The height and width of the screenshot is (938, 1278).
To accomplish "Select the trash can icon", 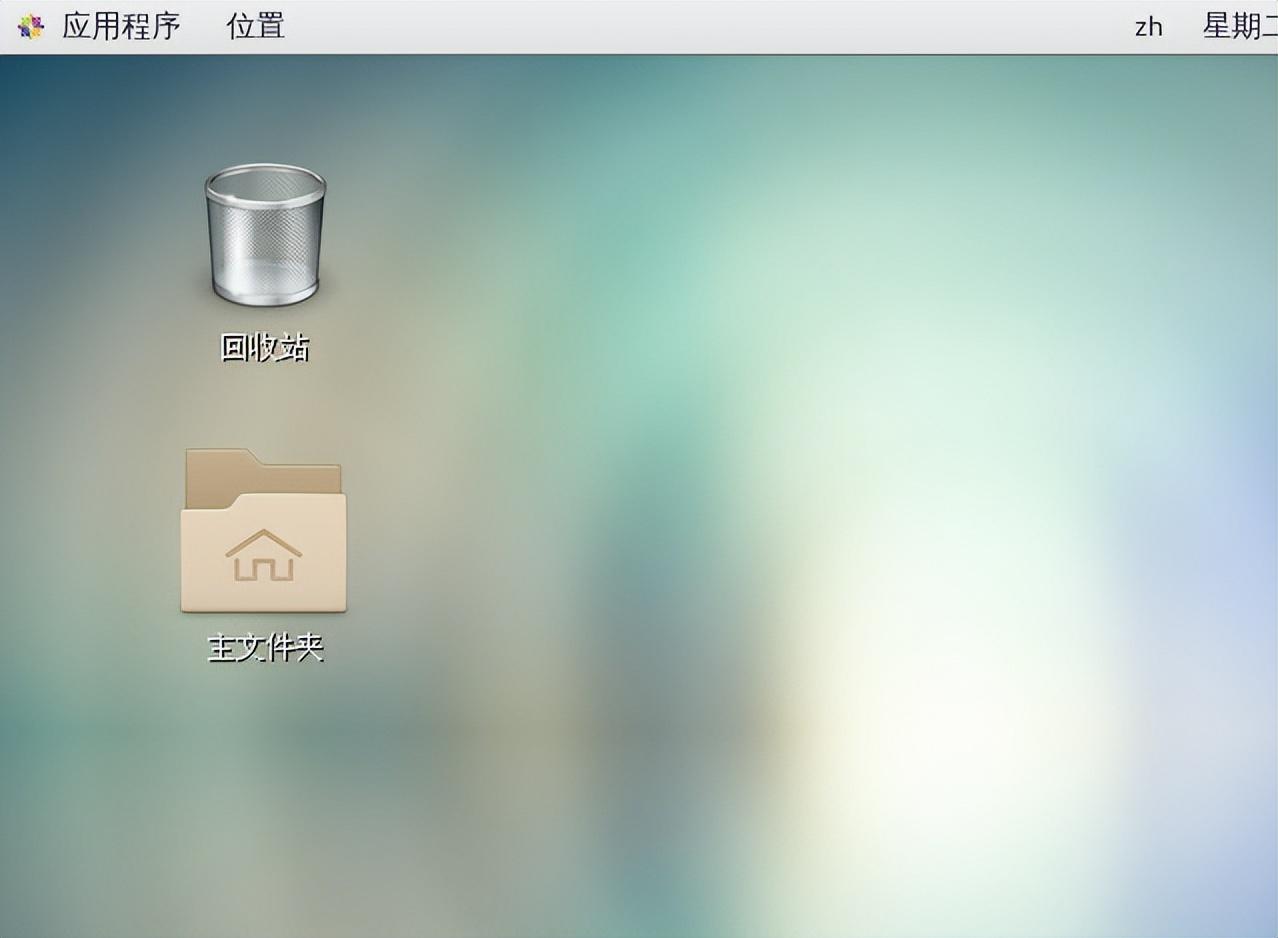I will (265, 235).
